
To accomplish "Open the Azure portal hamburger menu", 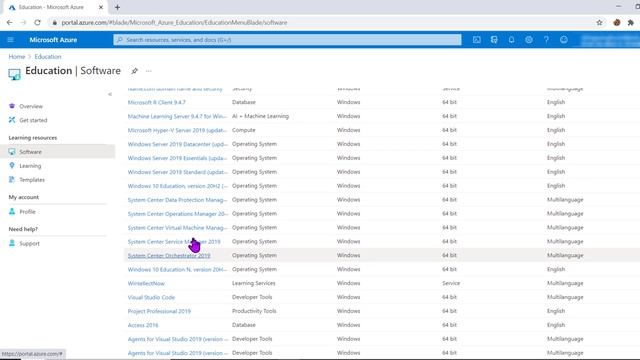I will click(x=11, y=40).
